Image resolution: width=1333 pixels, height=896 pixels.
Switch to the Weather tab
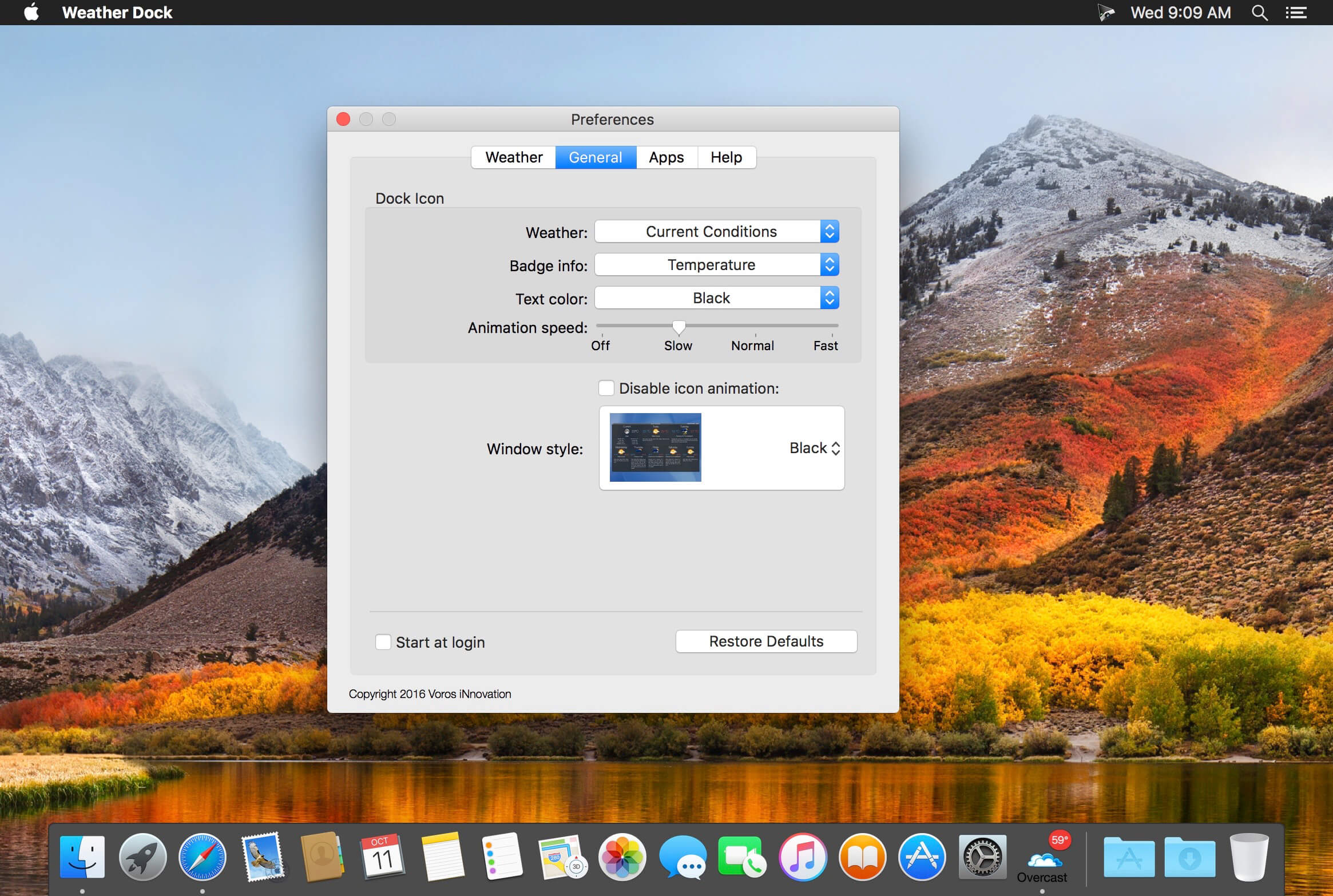coord(514,157)
